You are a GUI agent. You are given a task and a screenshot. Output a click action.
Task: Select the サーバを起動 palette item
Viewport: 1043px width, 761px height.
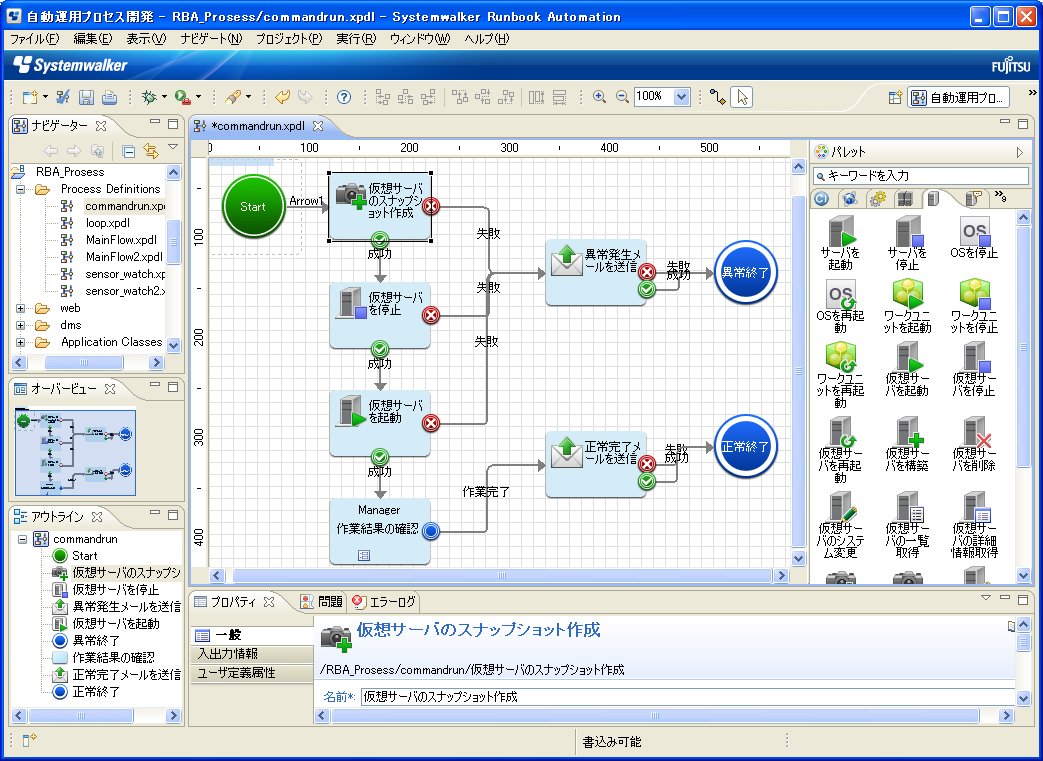coord(840,243)
